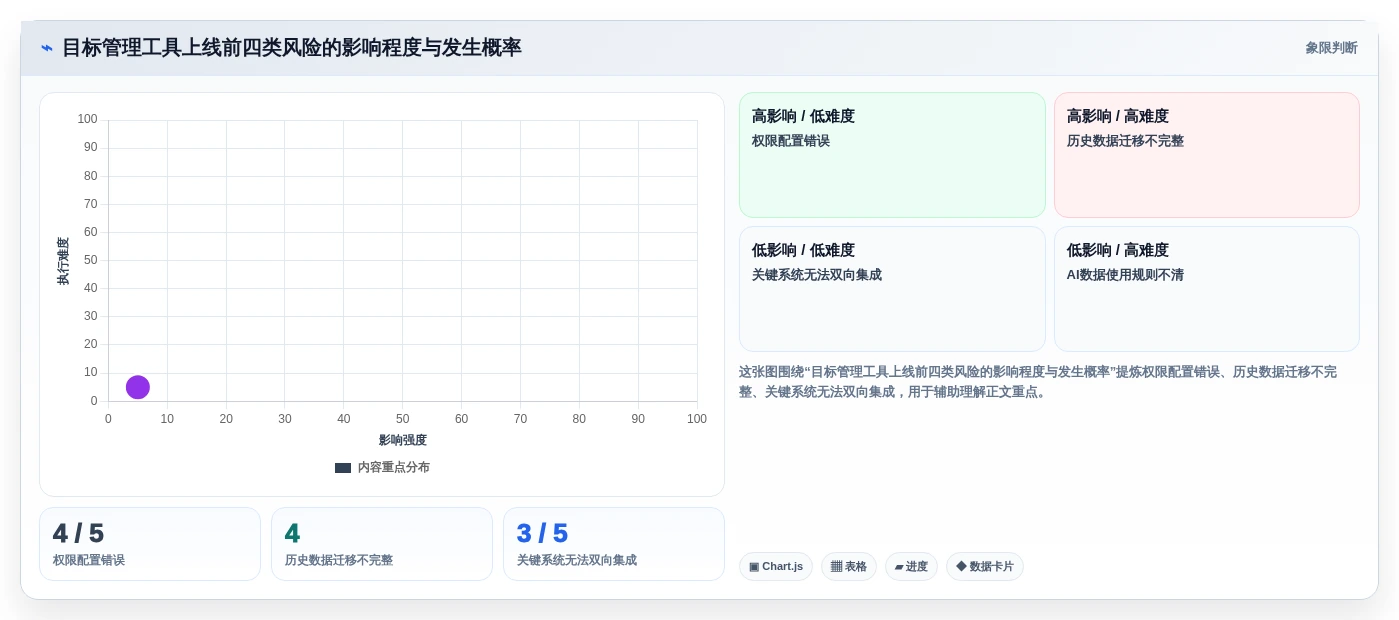Click the 内容重点分布 legend label
1399x620 pixels.
click(x=394, y=467)
